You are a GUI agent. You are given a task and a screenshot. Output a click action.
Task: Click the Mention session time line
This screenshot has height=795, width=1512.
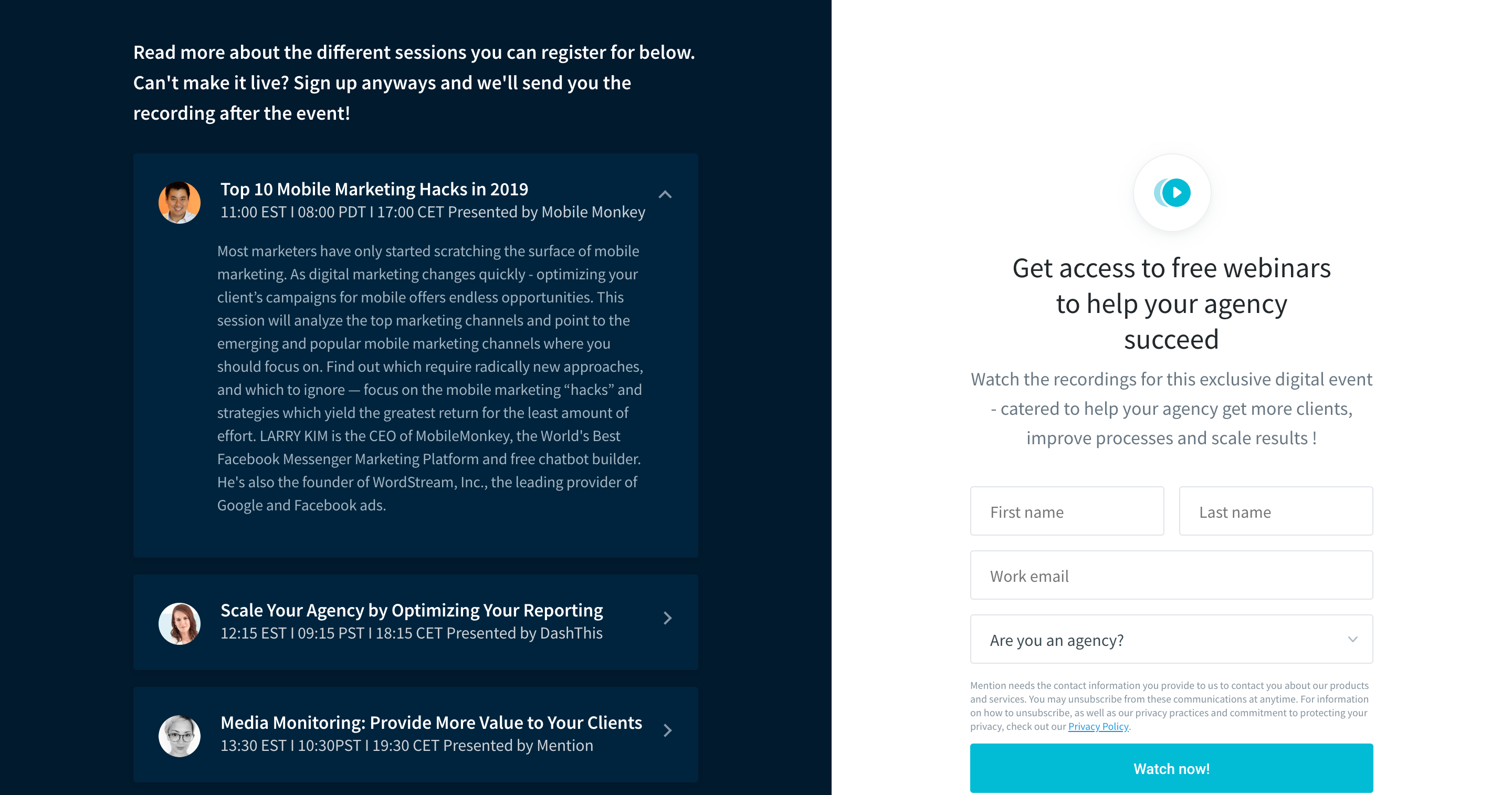click(x=406, y=745)
